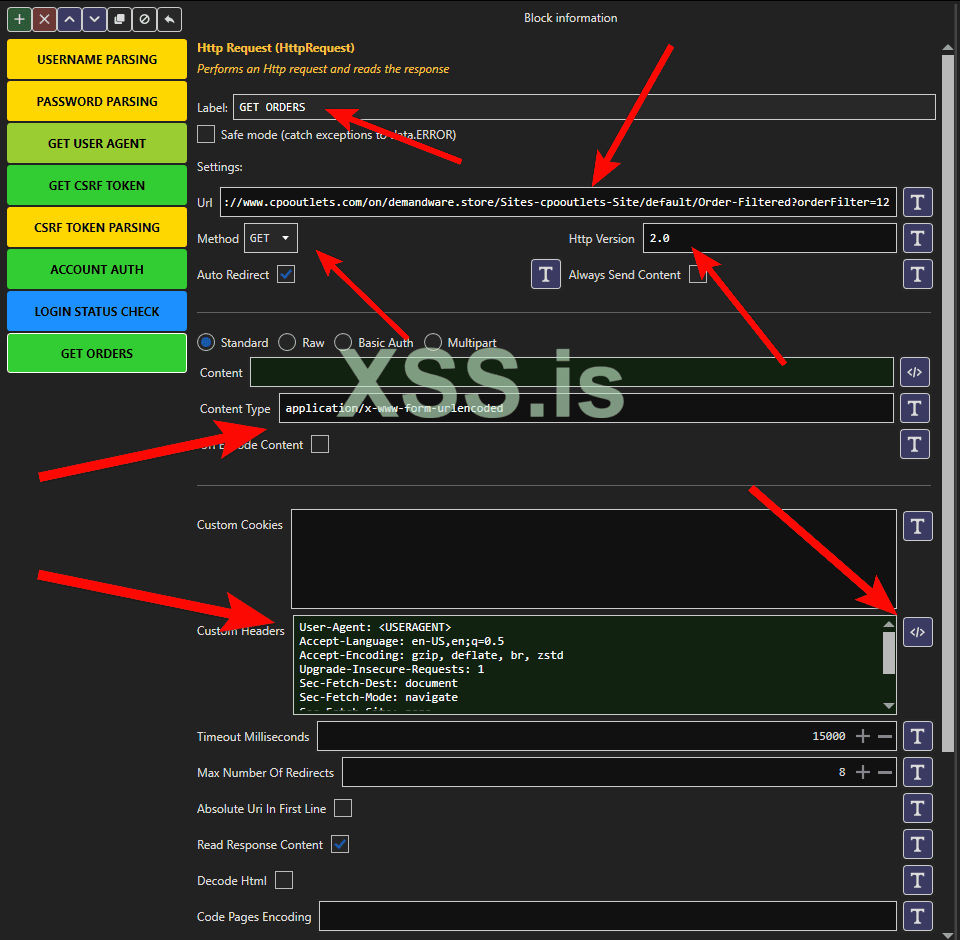Viewport: 960px width, 940px height.
Task: Toggle variable mode for Decode Html
Action: tap(917, 881)
